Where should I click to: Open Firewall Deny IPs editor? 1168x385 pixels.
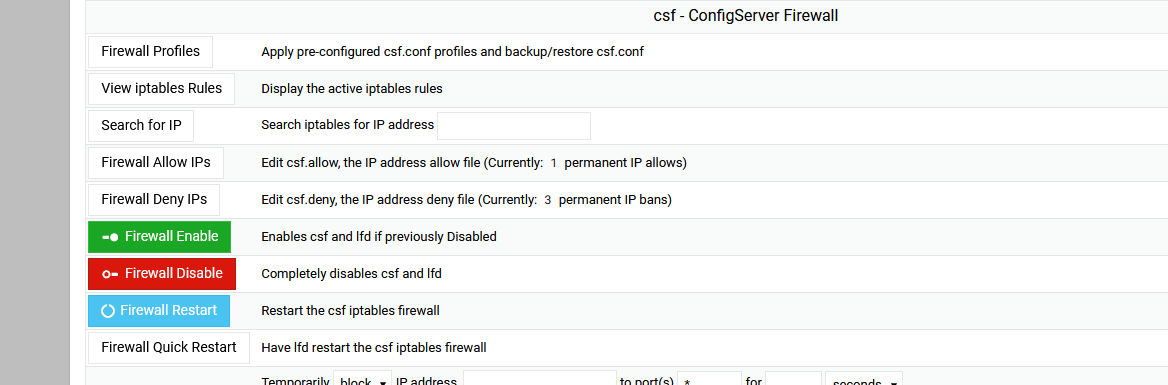153,200
